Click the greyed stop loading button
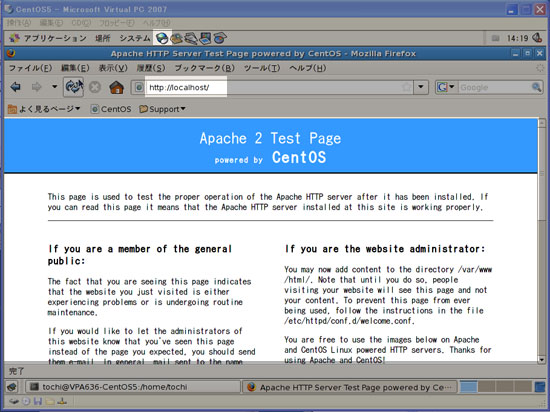This screenshot has width=550, height=412. click(95, 87)
